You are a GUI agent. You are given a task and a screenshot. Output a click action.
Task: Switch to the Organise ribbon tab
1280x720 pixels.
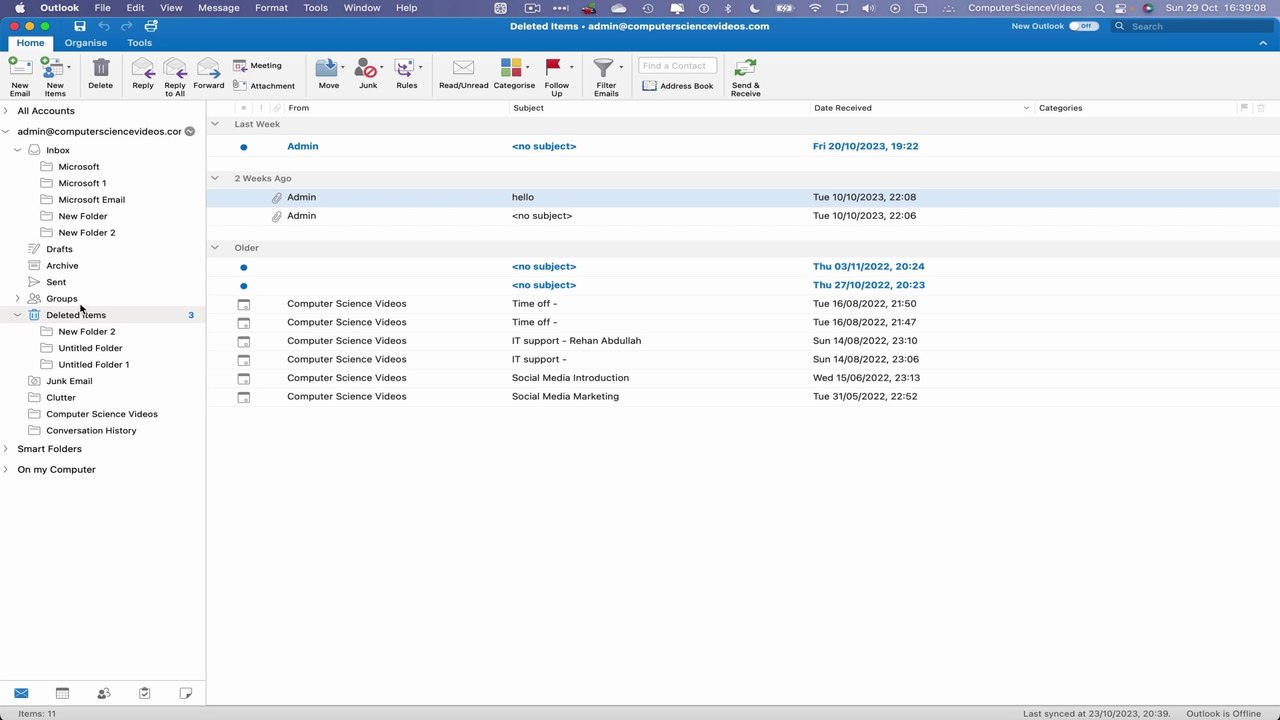(x=86, y=43)
